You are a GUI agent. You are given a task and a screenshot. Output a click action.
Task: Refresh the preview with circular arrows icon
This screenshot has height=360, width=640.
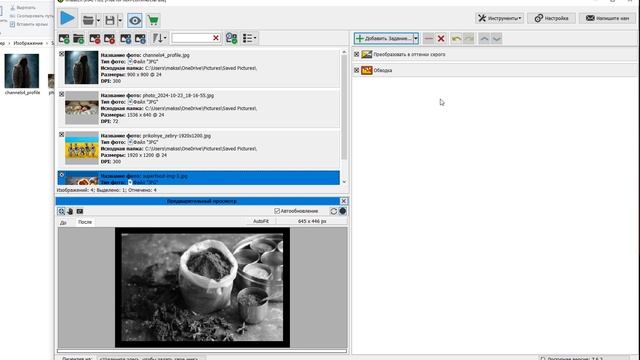pos(333,211)
